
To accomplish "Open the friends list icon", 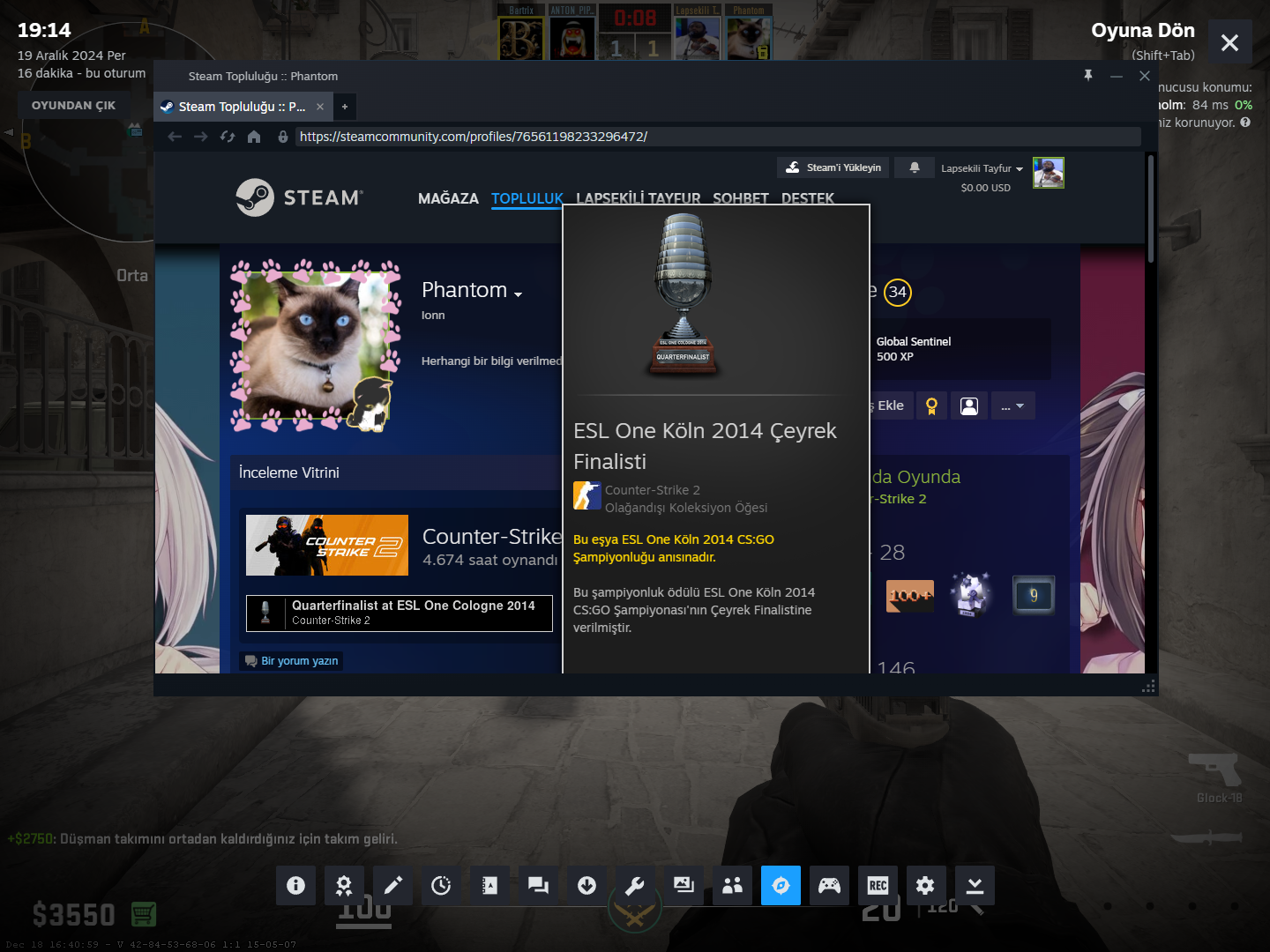I will (x=732, y=885).
